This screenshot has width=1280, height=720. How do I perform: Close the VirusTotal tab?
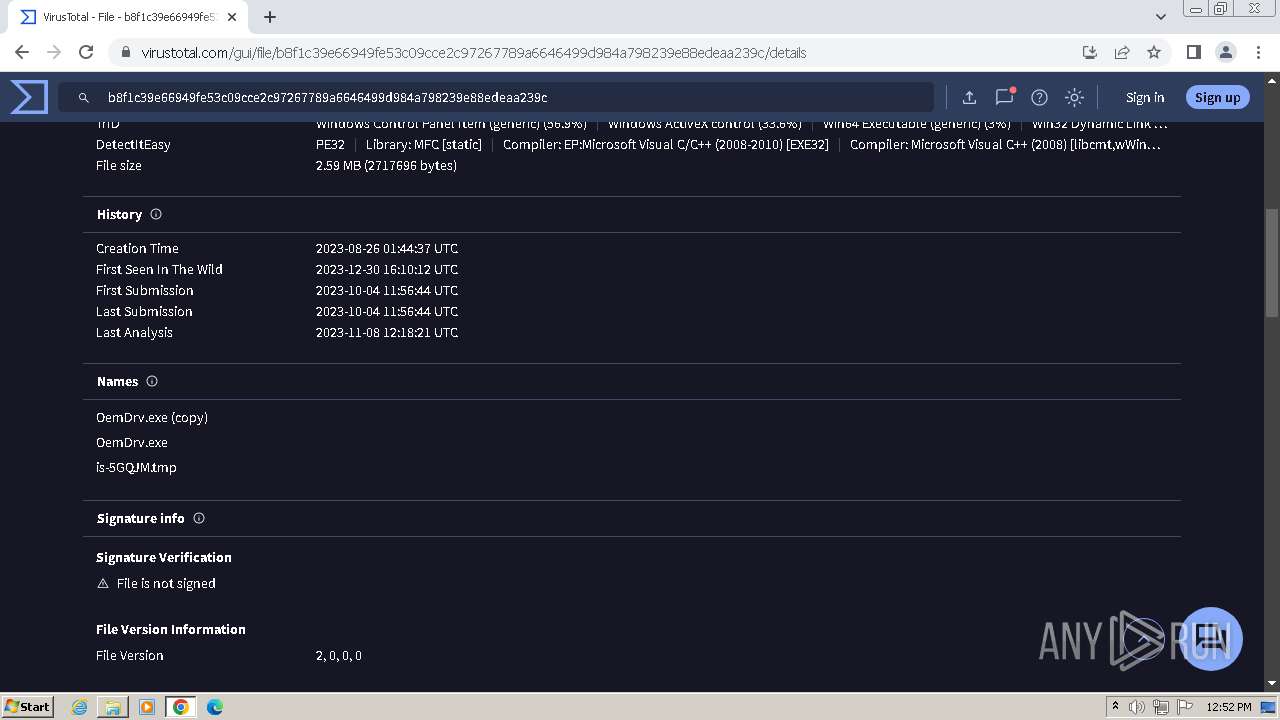[x=232, y=17]
